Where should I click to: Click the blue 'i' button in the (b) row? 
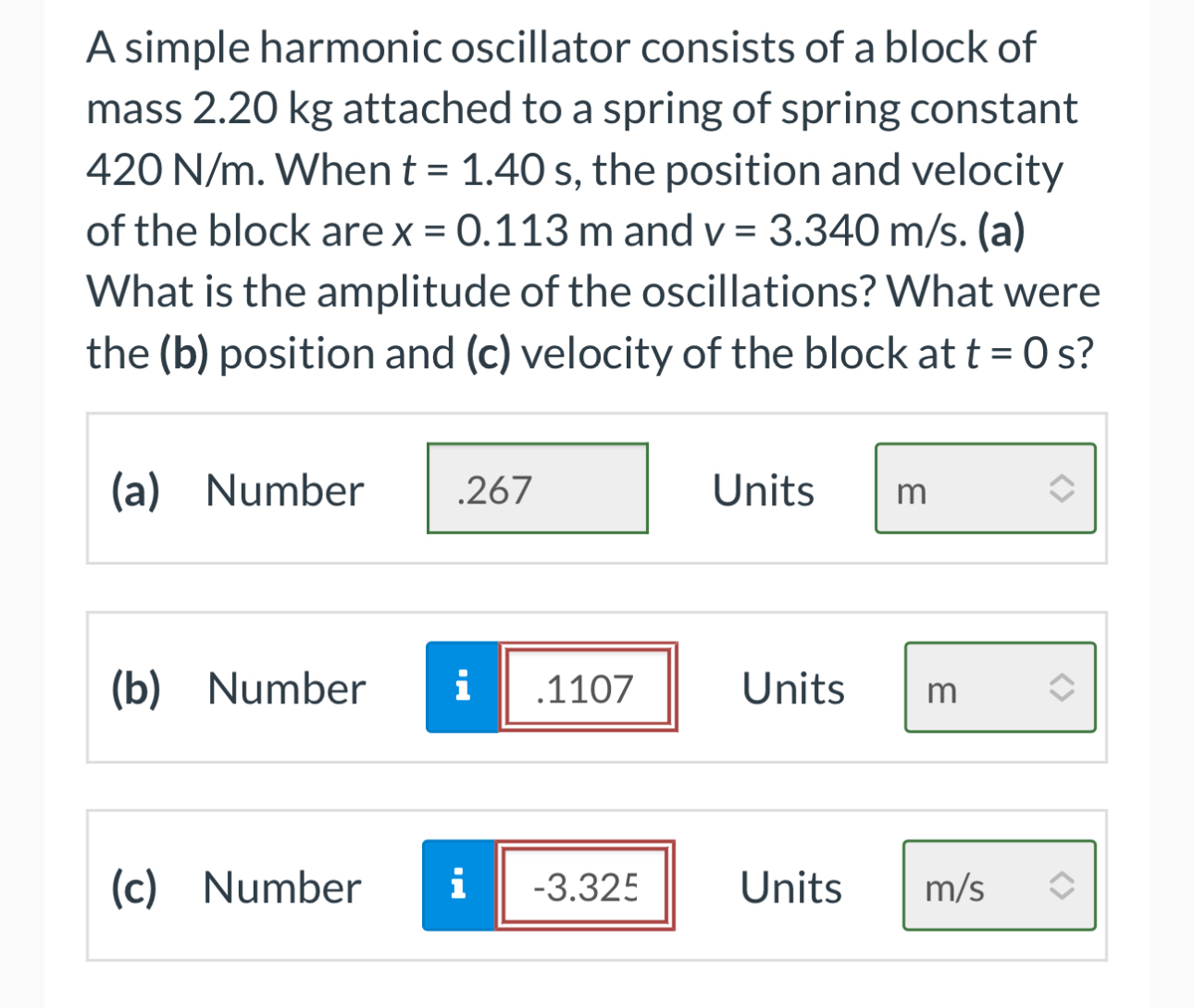point(462,687)
